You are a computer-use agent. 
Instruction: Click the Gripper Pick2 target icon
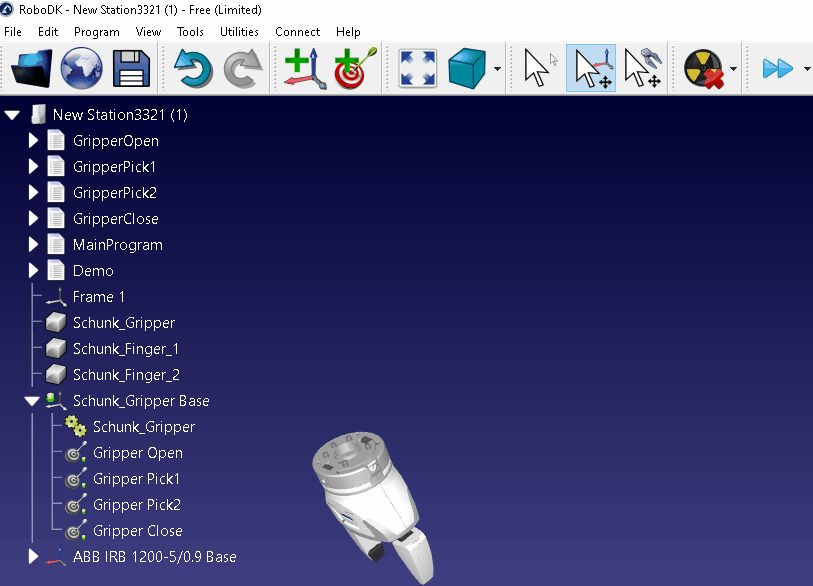76,505
